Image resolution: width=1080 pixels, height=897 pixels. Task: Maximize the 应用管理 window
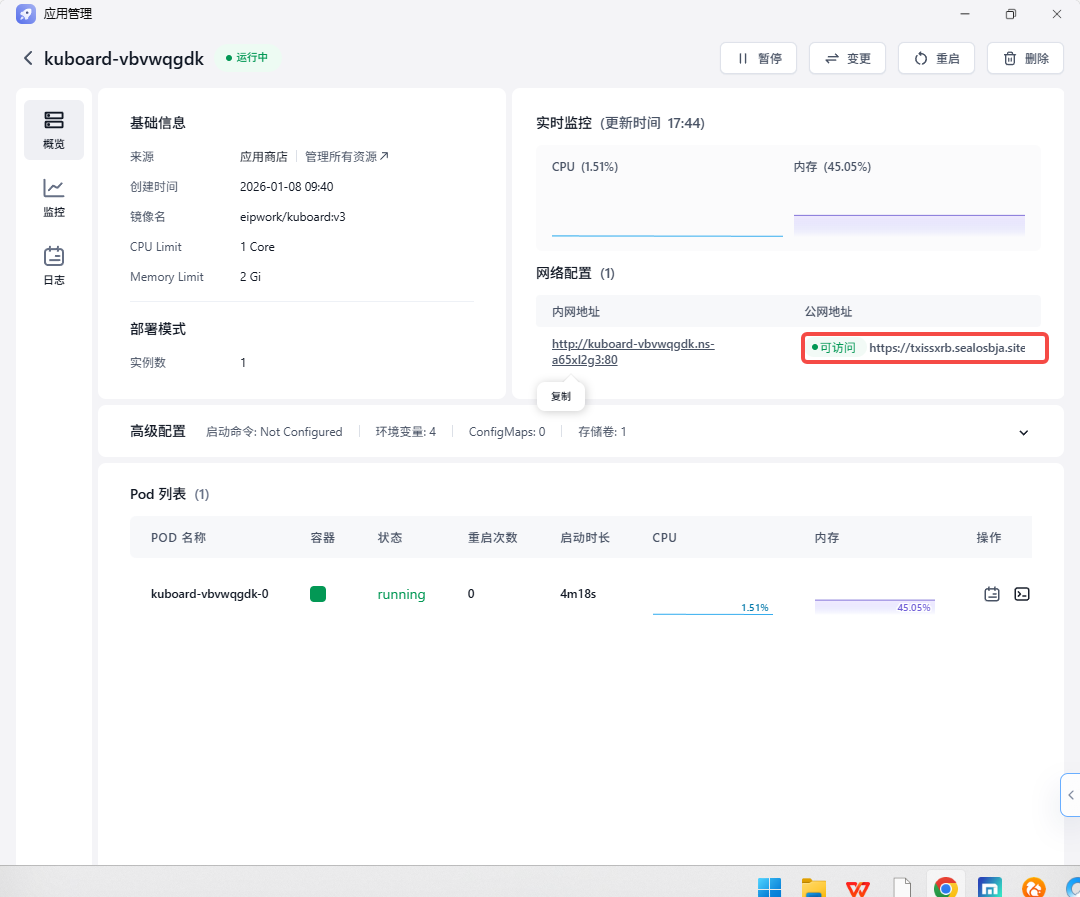(x=1010, y=14)
